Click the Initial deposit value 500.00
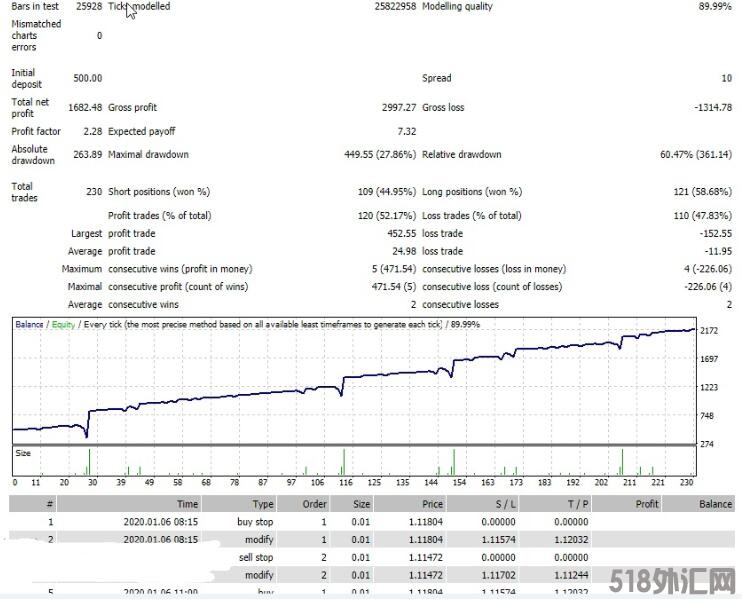This screenshot has height=605, width=743. (x=88, y=79)
